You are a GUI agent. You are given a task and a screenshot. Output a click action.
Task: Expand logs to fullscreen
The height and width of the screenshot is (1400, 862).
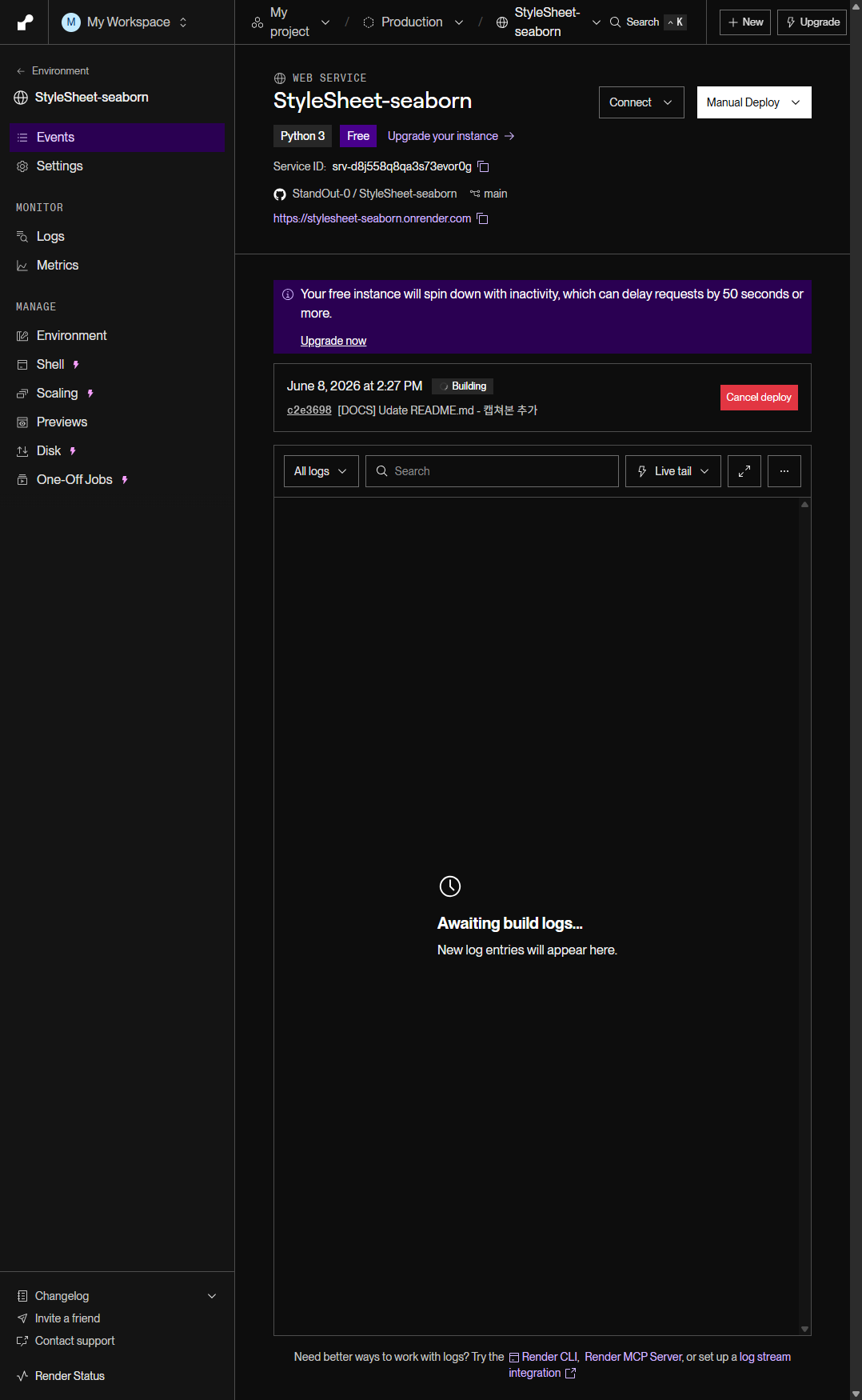tap(744, 471)
